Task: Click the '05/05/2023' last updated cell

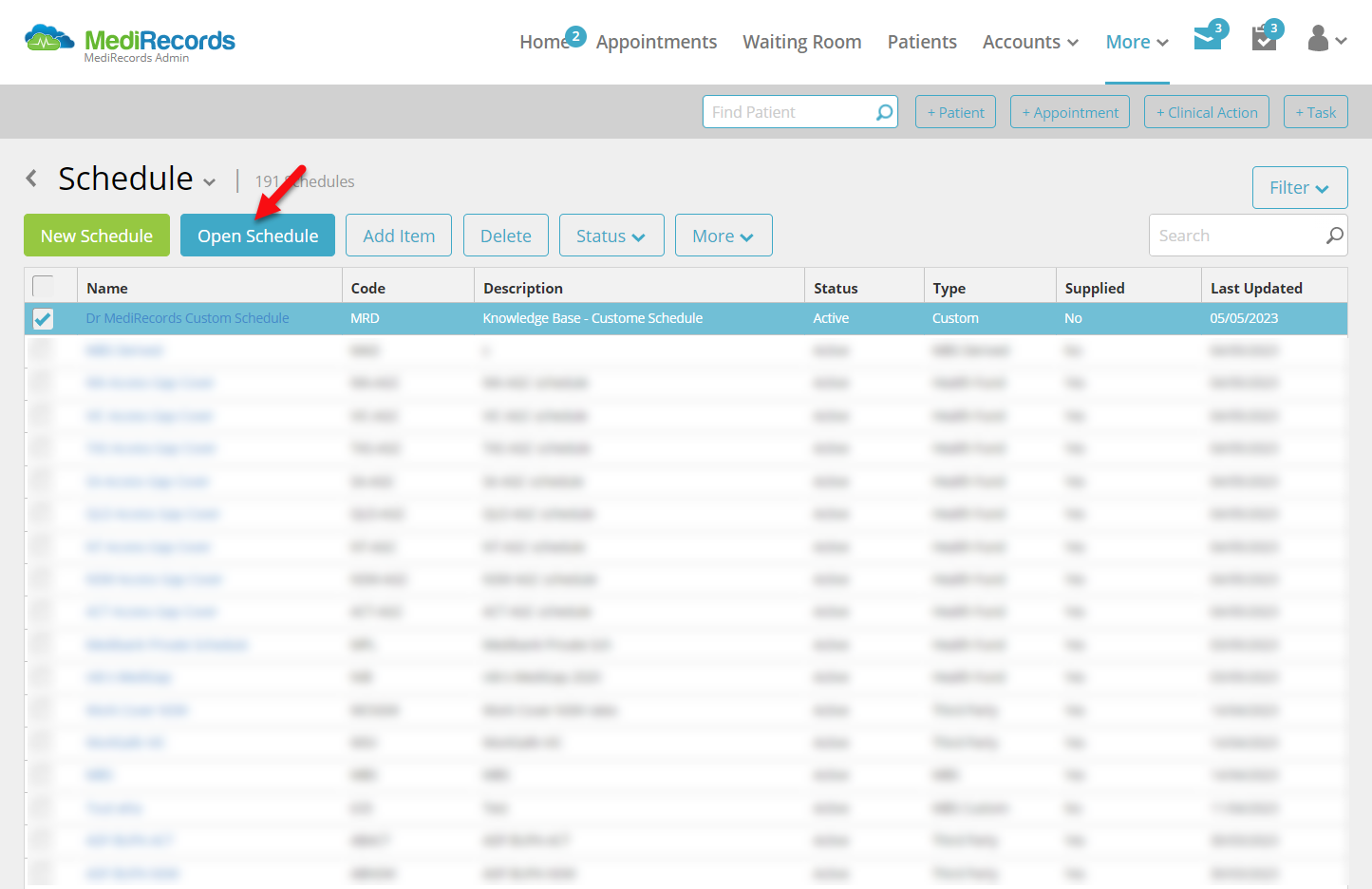Action: (x=1244, y=318)
